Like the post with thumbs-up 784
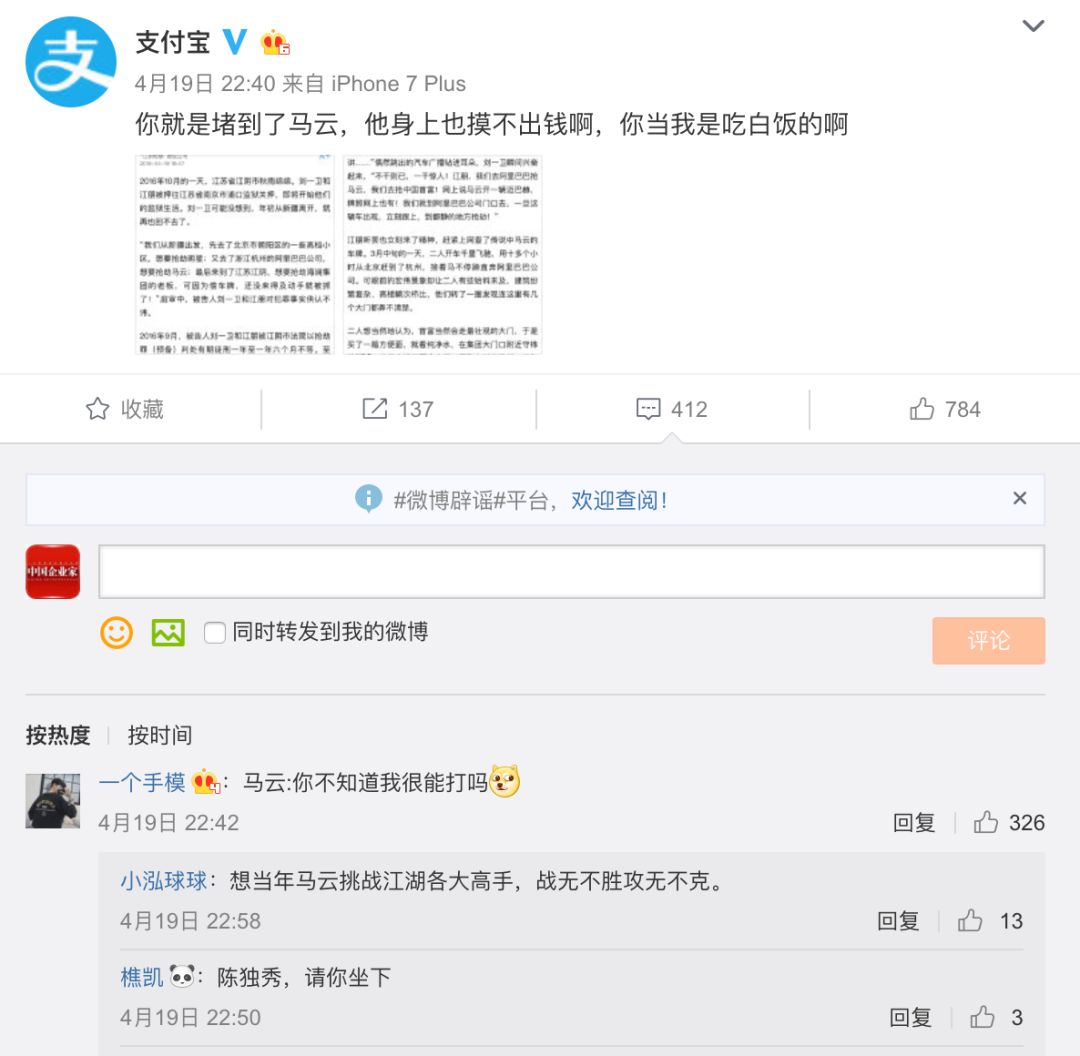This screenshot has width=1080, height=1056. pyautogui.click(x=944, y=408)
